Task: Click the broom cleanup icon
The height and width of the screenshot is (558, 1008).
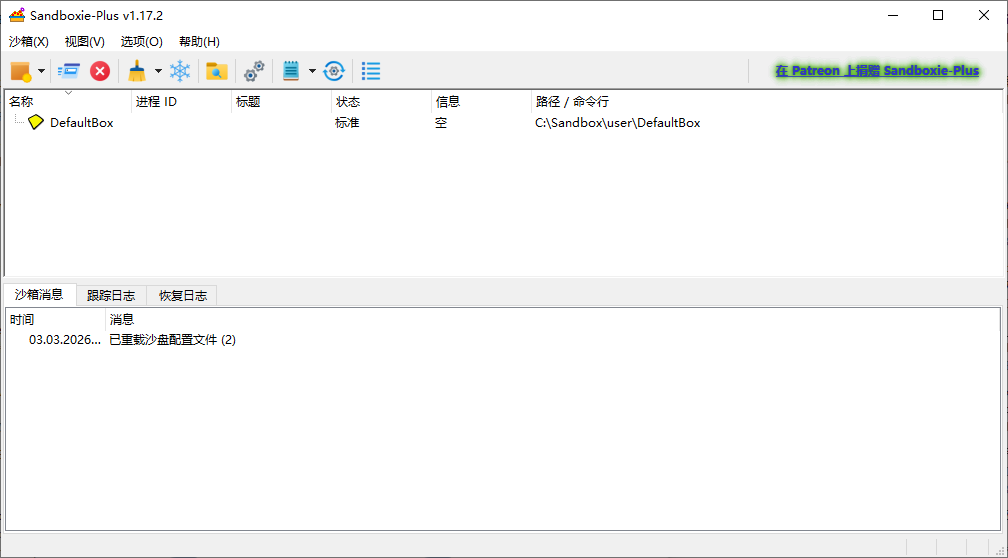Action: tap(137, 71)
